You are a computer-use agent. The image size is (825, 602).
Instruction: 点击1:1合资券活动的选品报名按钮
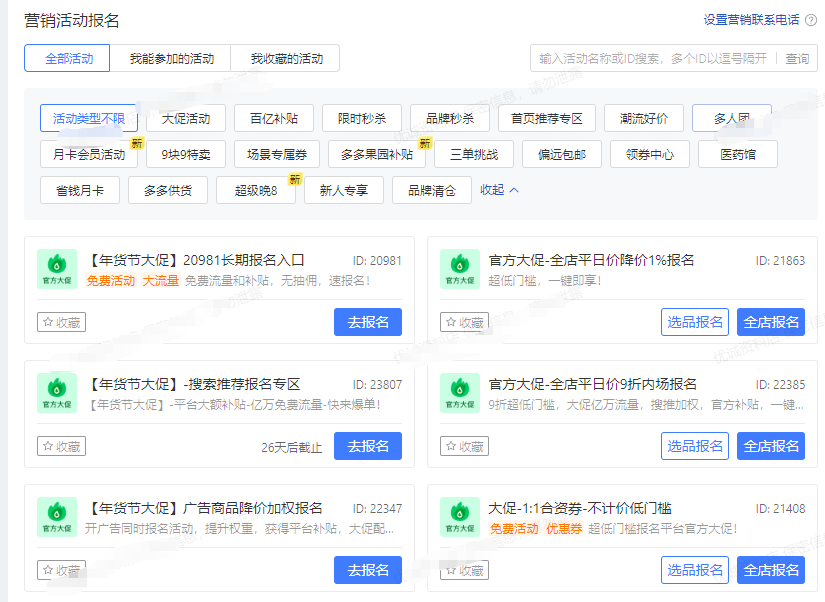tap(695, 569)
